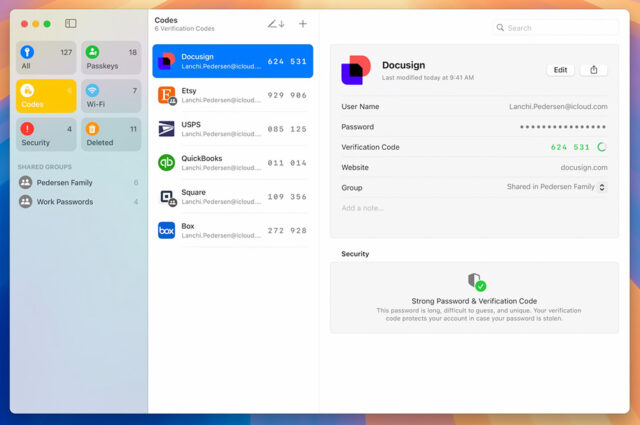Click the Work Passwords group icon
The width and height of the screenshot is (640, 425).
(26, 202)
